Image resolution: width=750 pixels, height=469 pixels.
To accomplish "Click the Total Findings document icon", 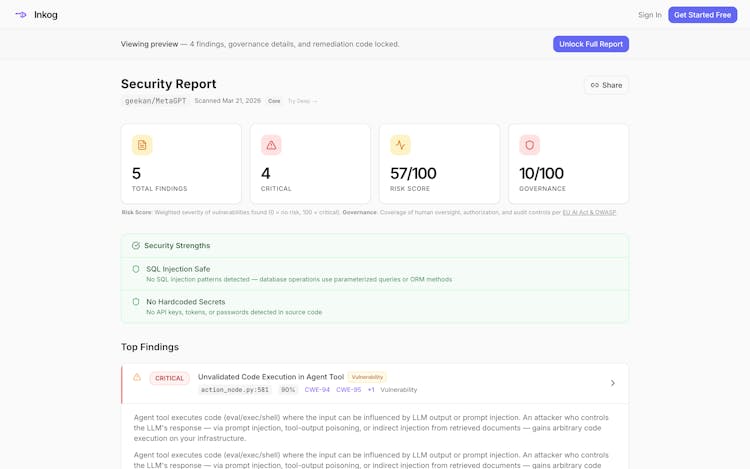I will [x=142, y=145].
